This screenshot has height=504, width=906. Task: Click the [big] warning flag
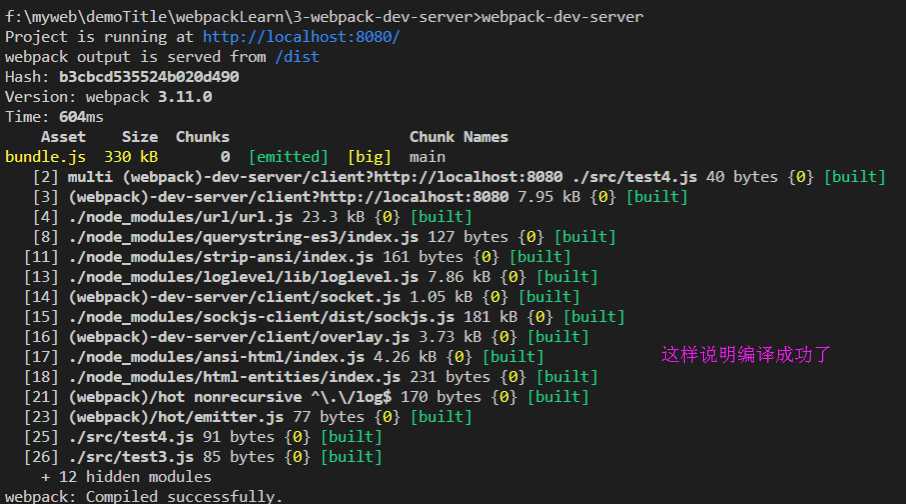(x=369, y=157)
